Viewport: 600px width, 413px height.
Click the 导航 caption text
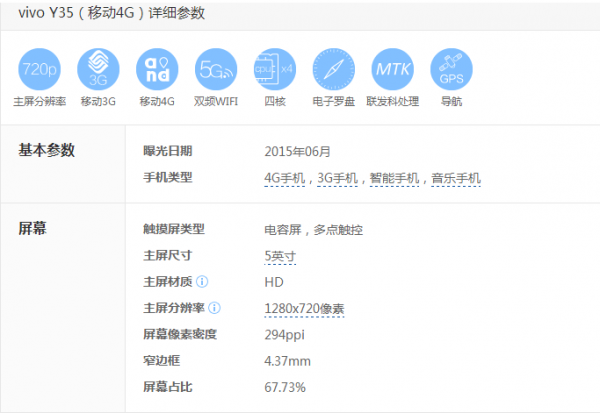click(x=452, y=101)
